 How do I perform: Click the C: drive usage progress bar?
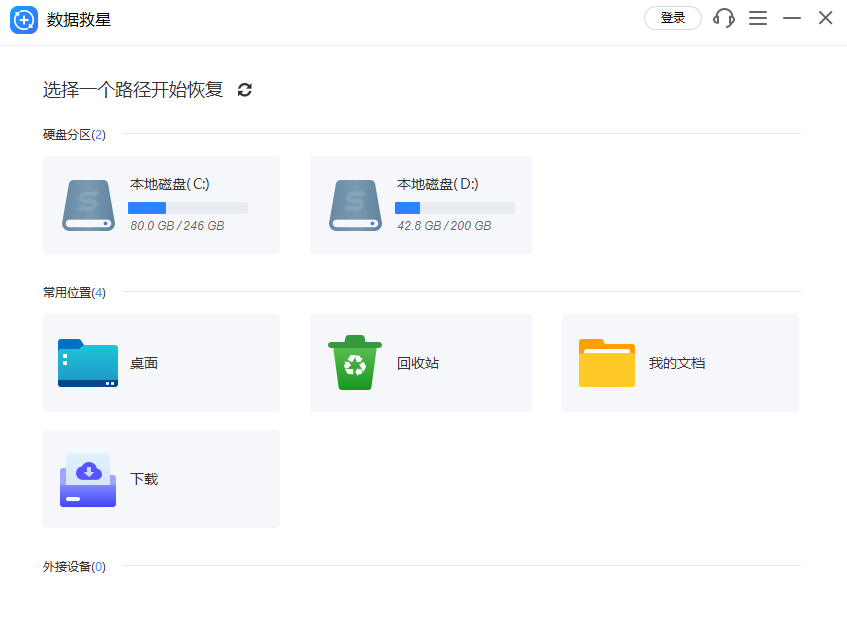click(x=187, y=207)
